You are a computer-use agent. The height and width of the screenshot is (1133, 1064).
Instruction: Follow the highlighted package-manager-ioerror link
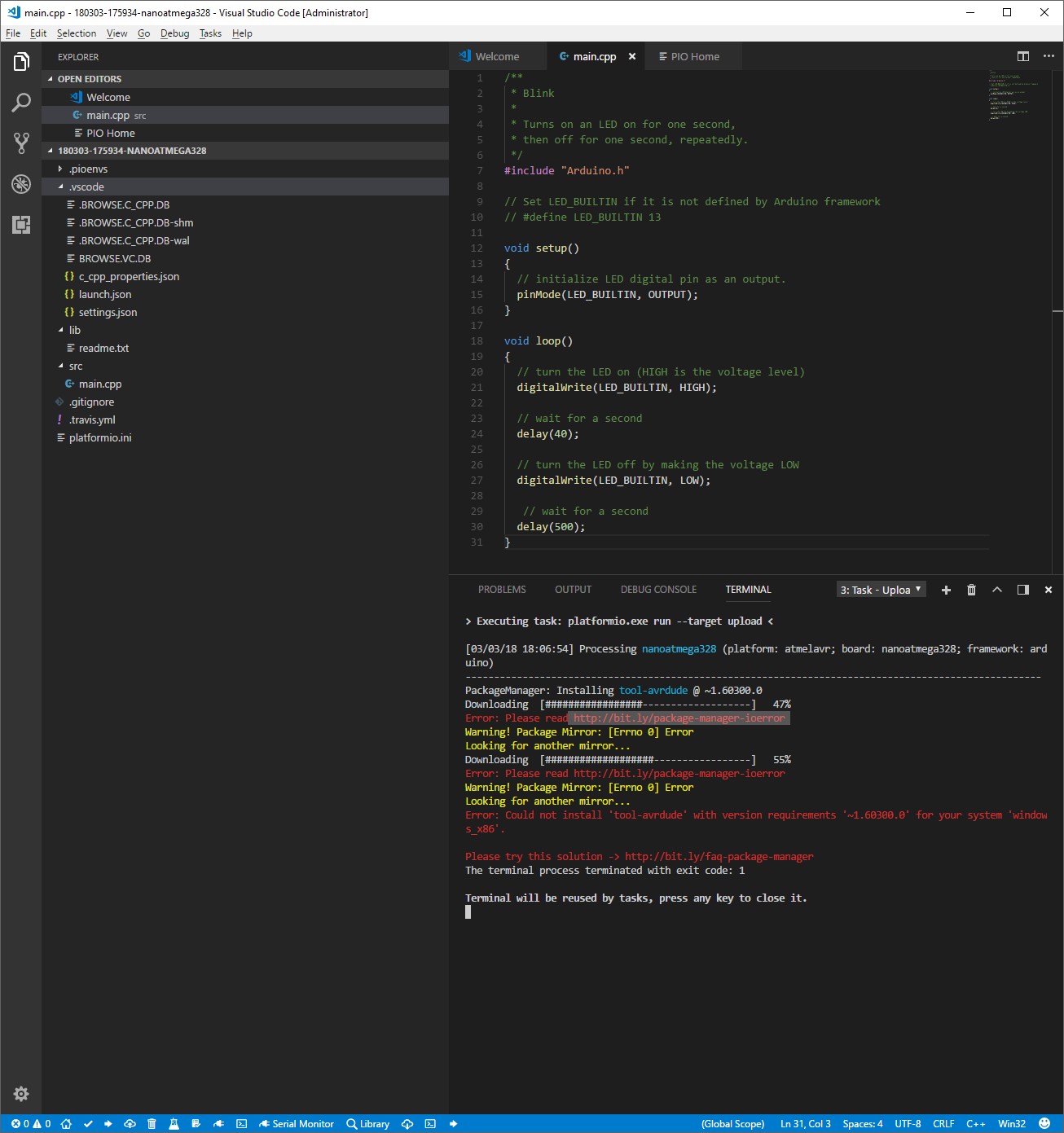pos(679,718)
